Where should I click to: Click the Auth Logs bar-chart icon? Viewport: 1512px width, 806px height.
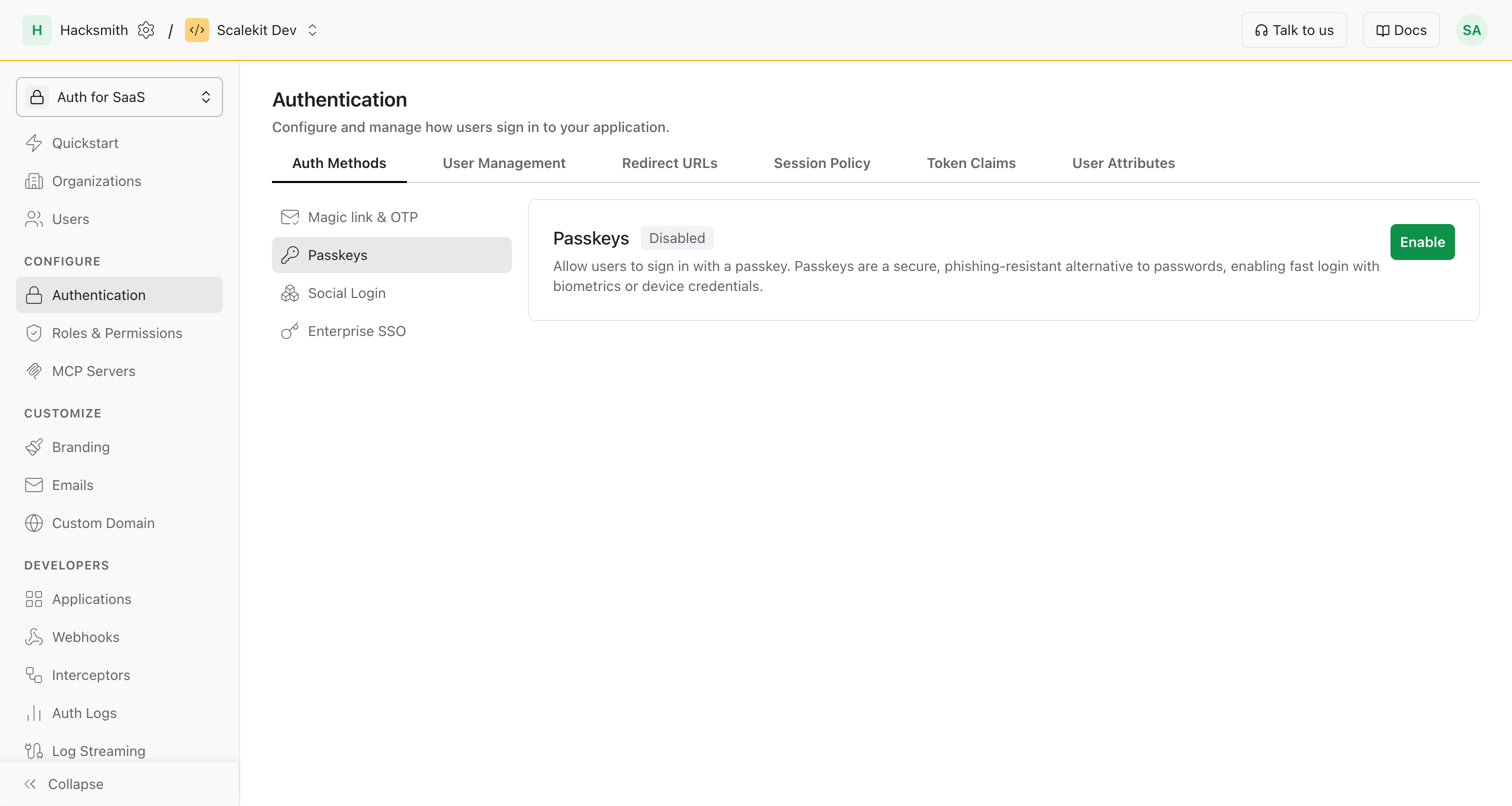click(34, 713)
